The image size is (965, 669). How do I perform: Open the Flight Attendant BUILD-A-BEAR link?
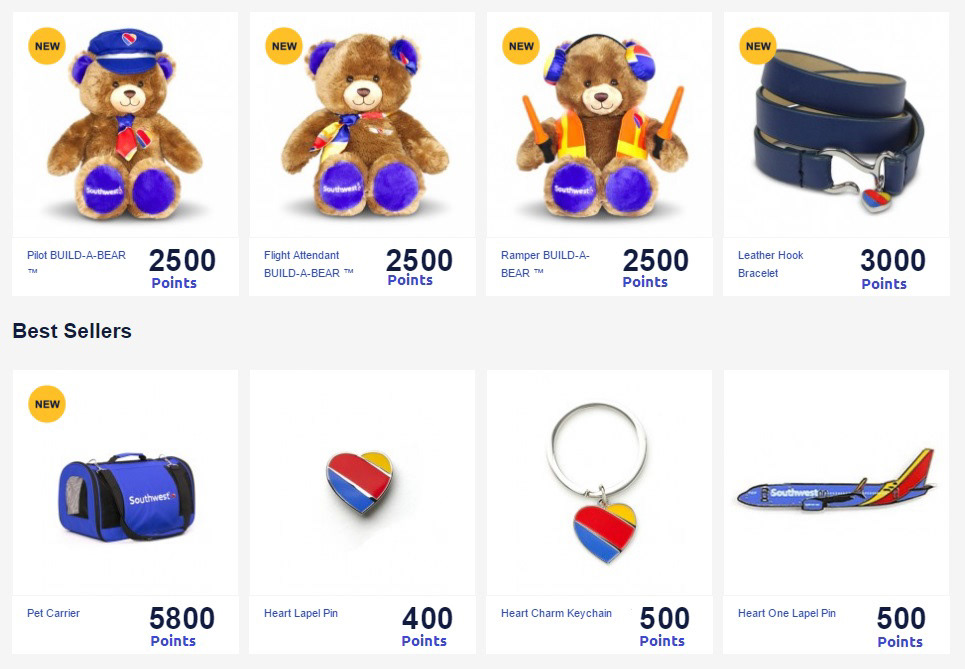point(309,264)
